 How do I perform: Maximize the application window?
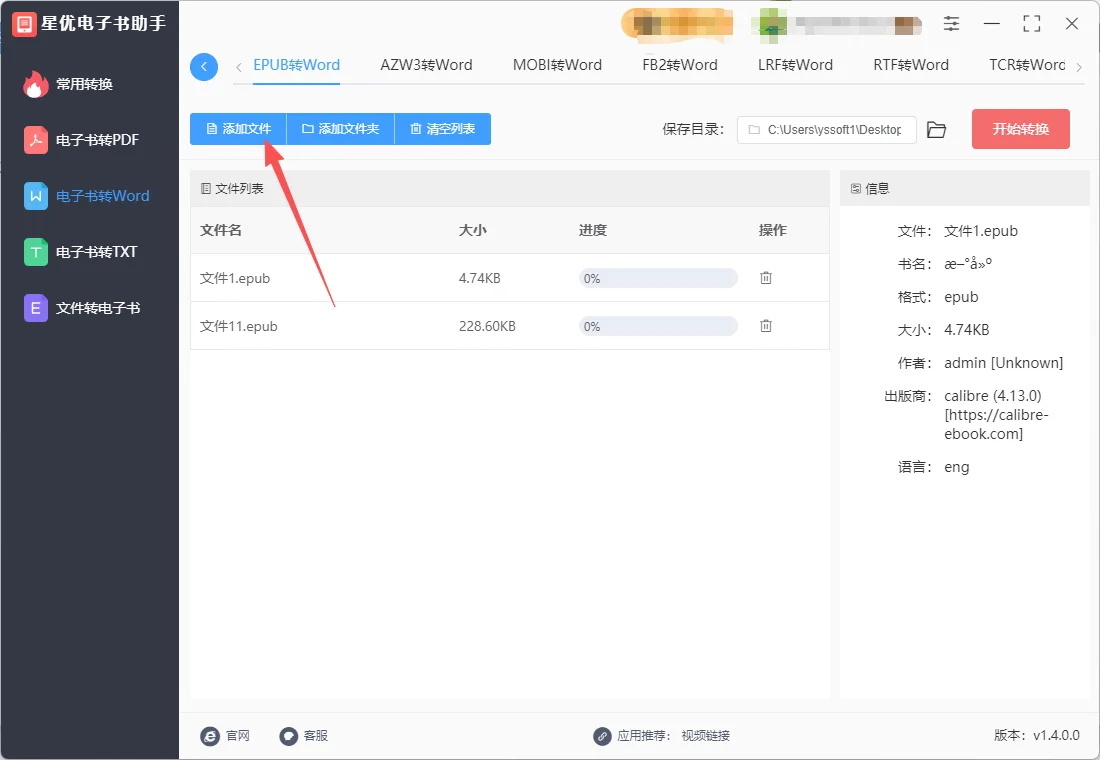pos(1031,24)
